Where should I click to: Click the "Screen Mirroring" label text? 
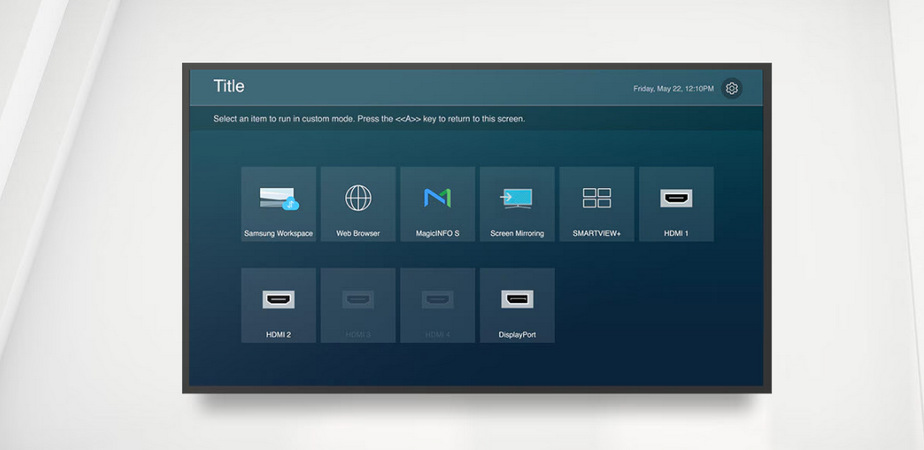click(517, 234)
